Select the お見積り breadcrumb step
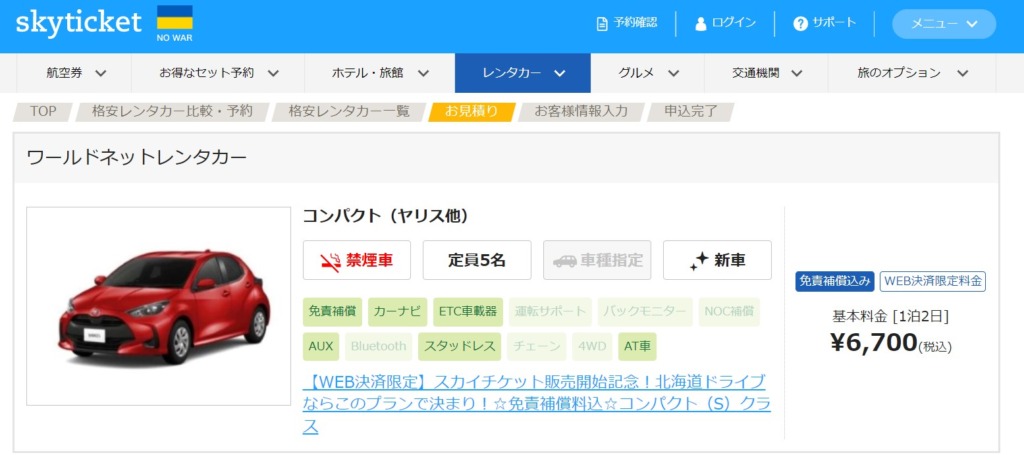The width and height of the screenshot is (1024, 455). click(472, 112)
